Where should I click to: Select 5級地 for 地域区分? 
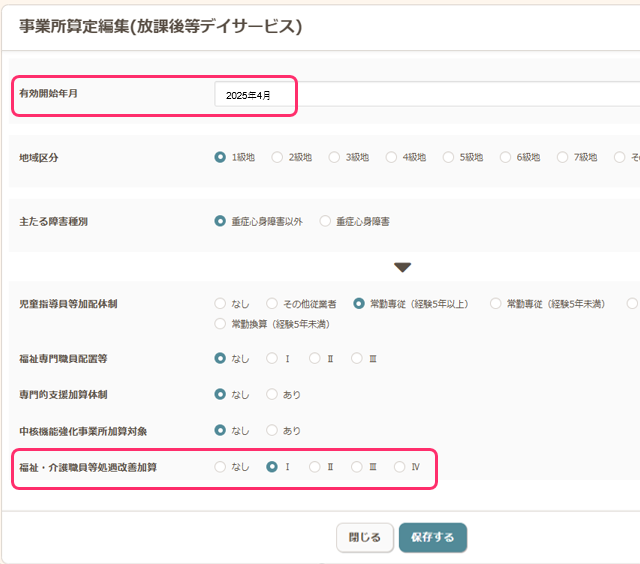pyautogui.click(x=448, y=157)
